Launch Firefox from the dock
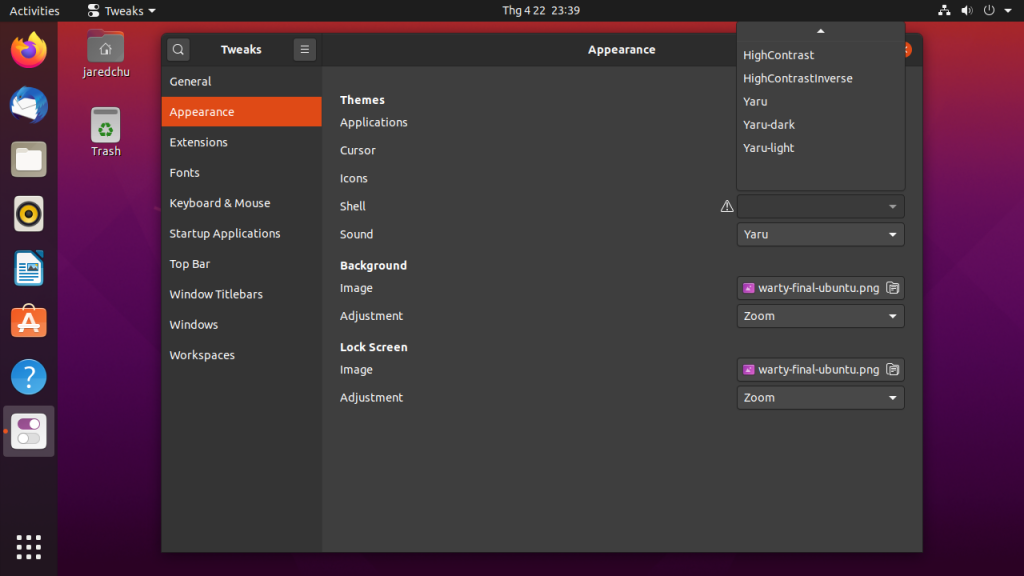 click(27, 52)
